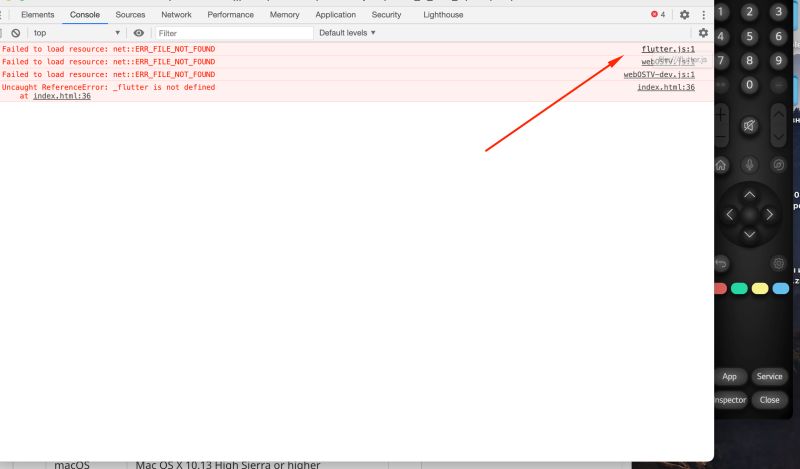Tap number 6 on the remote keypad
Screen dimensions: 800x469
point(778,36)
